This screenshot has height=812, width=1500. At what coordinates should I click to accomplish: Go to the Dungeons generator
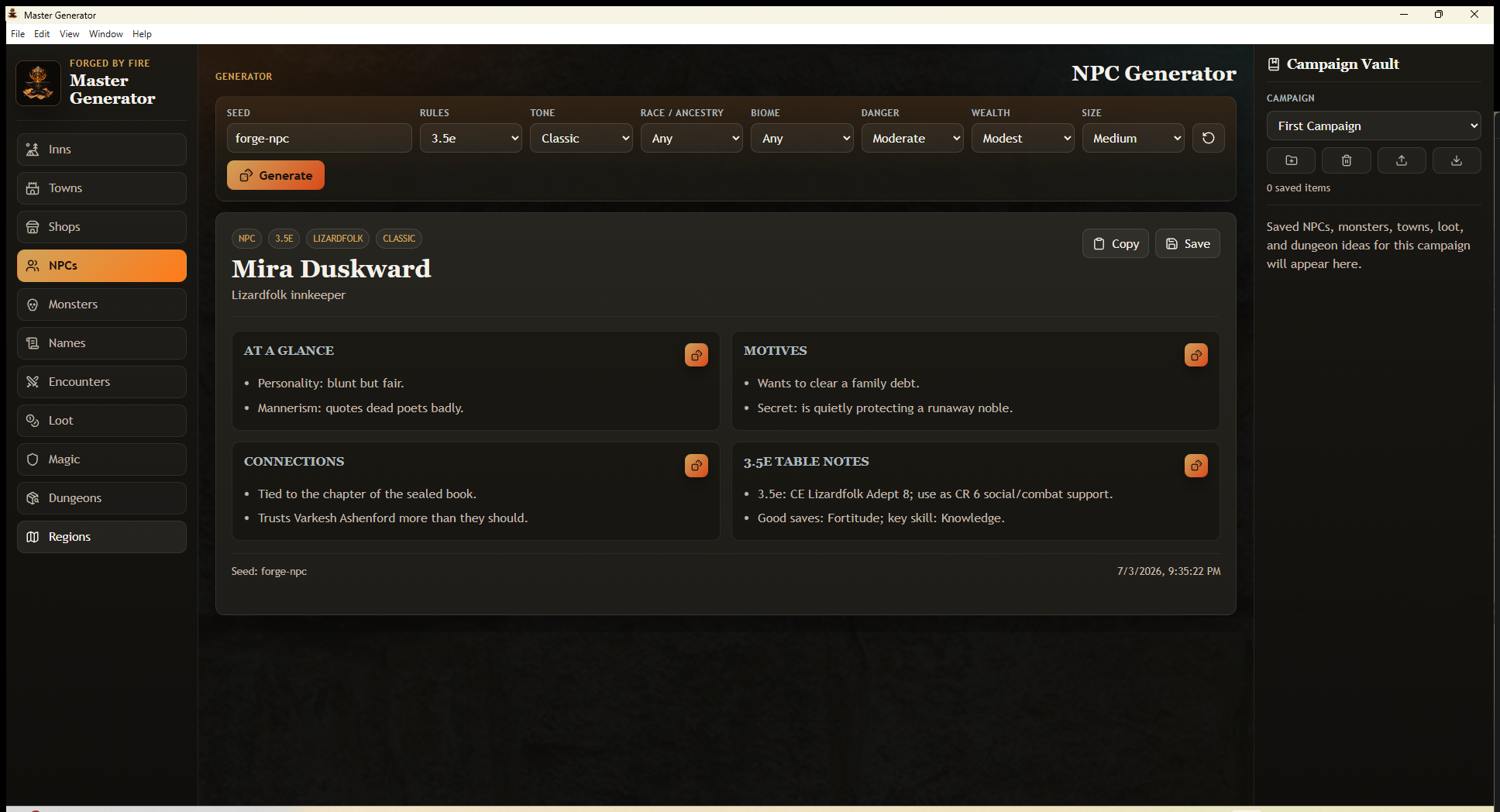[x=101, y=498]
